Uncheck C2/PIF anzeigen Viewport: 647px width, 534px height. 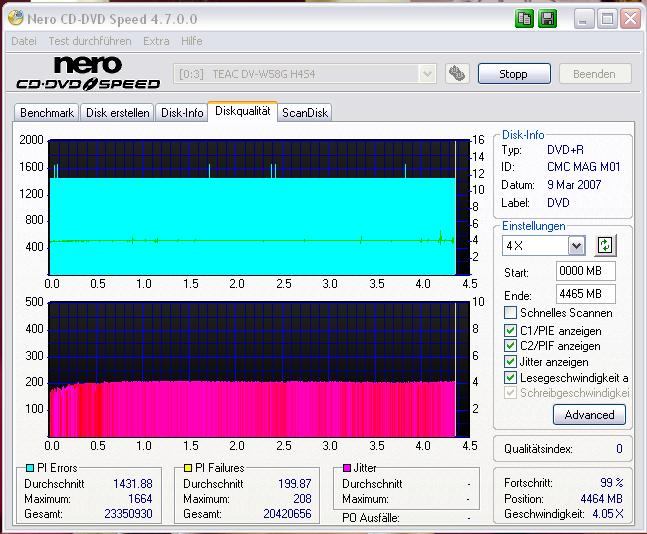[x=510, y=345]
